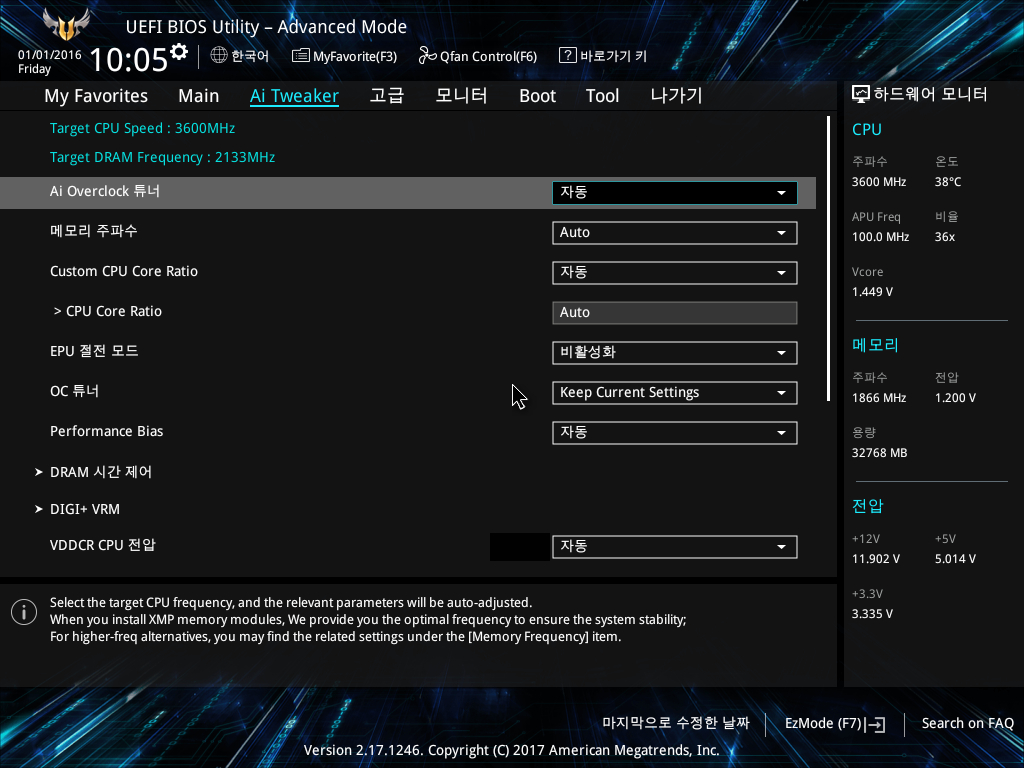Click the 3.335 V reading

(872, 614)
